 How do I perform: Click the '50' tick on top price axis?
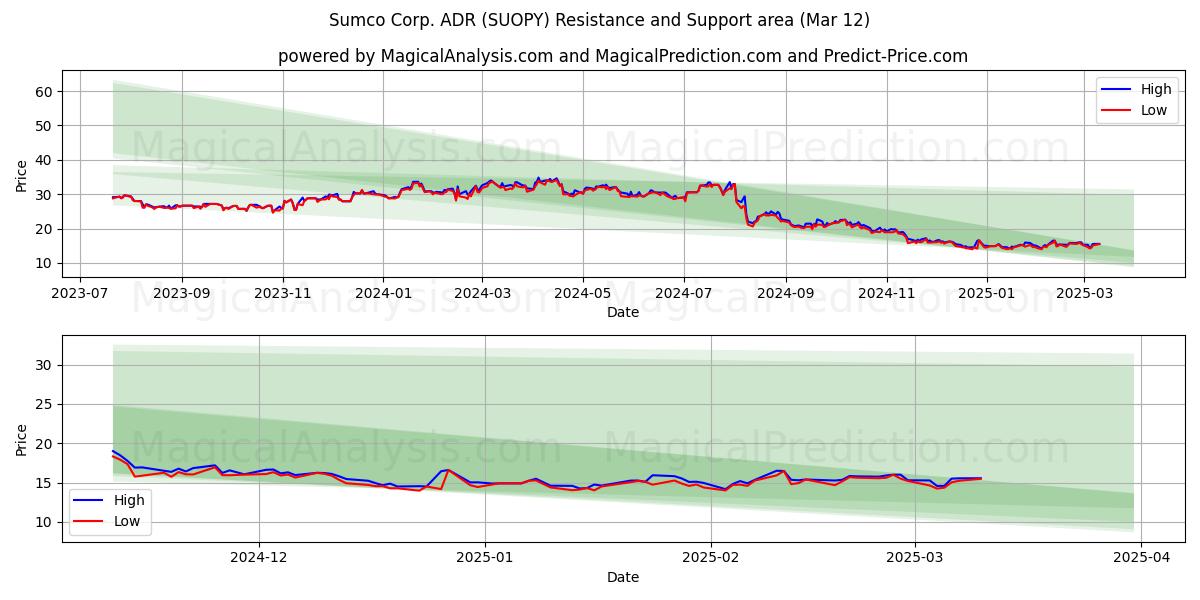point(46,126)
